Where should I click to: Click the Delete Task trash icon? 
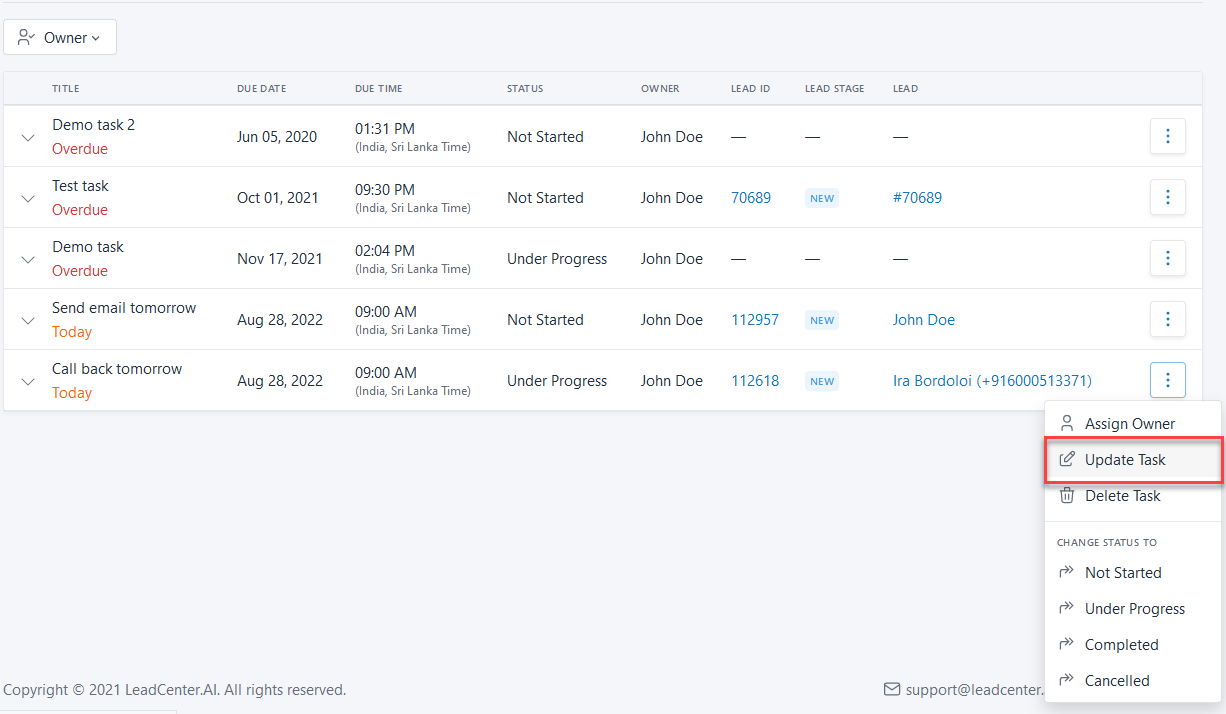1066,495
